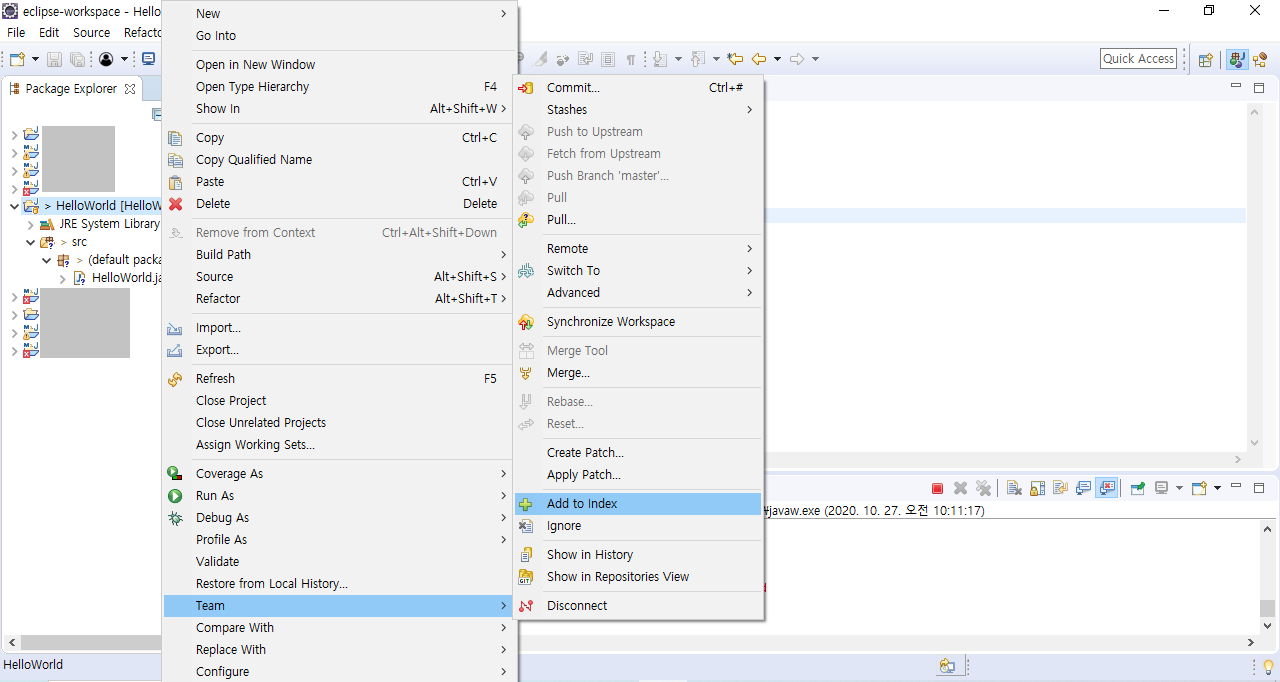Toggle Show Console on standard error change
Image resolution: width=1280 pixels, height=682 pixels.
(1107, 488)
